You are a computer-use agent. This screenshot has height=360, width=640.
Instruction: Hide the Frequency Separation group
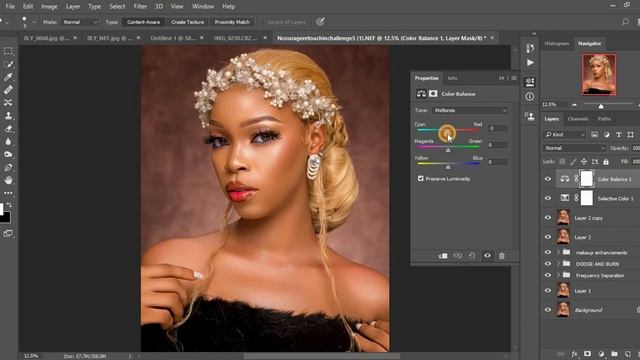(x=548, y=275)
